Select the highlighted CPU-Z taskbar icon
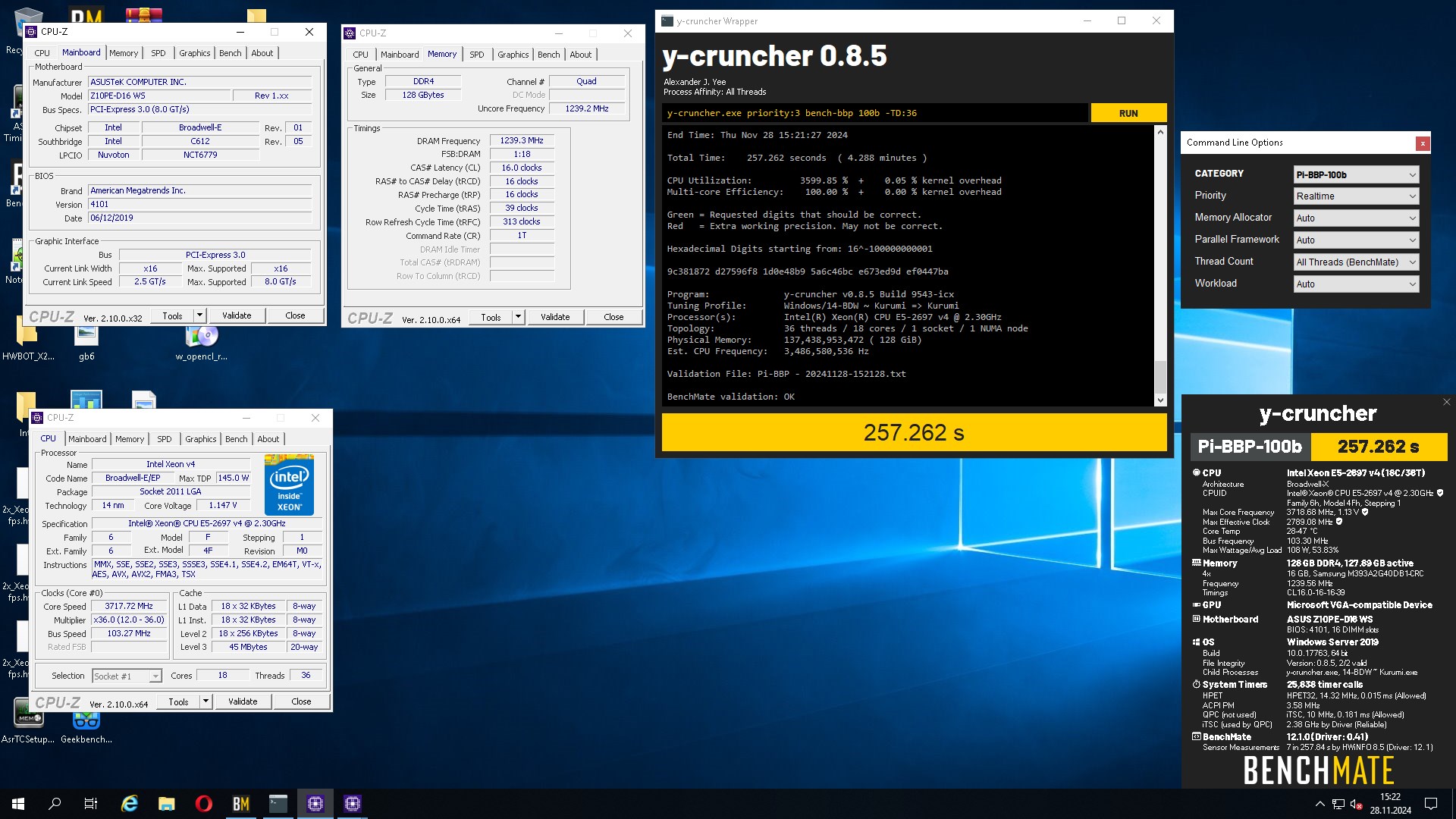Screen dimensions: 1456x819 tap(315, 804)
